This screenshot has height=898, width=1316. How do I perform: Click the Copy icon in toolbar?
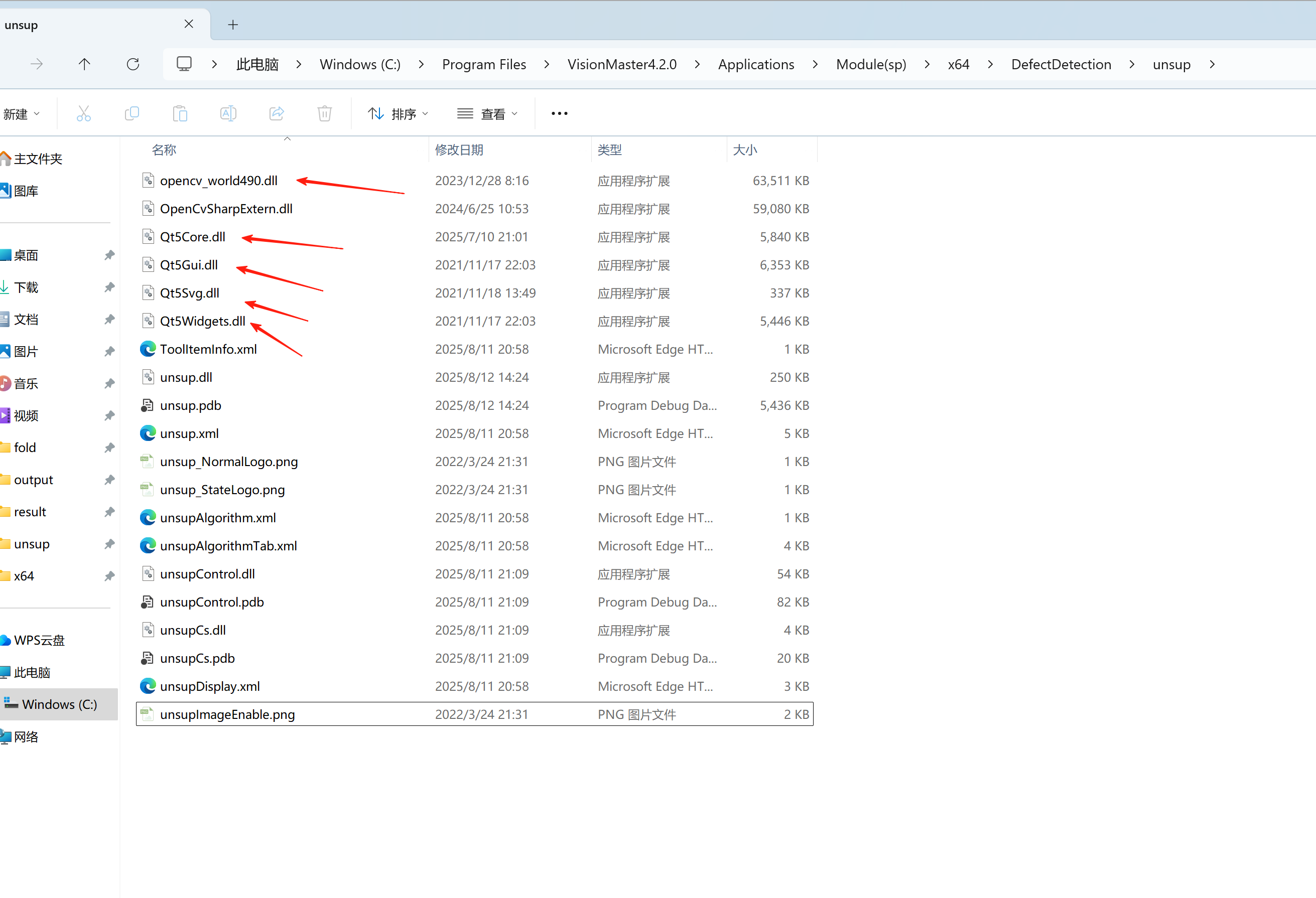[x=131, y=114]
